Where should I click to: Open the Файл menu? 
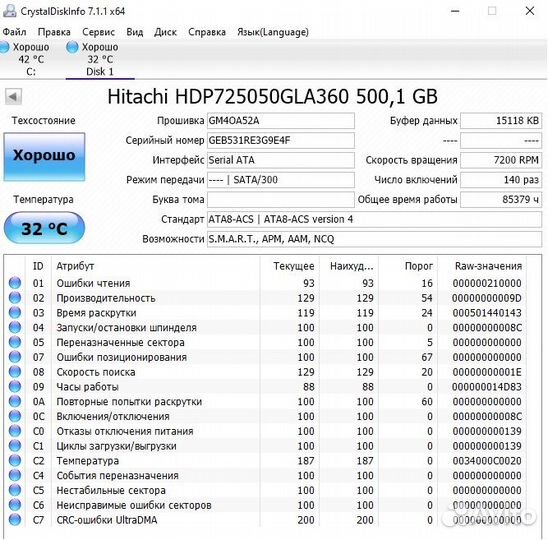(x=14, y=32)
